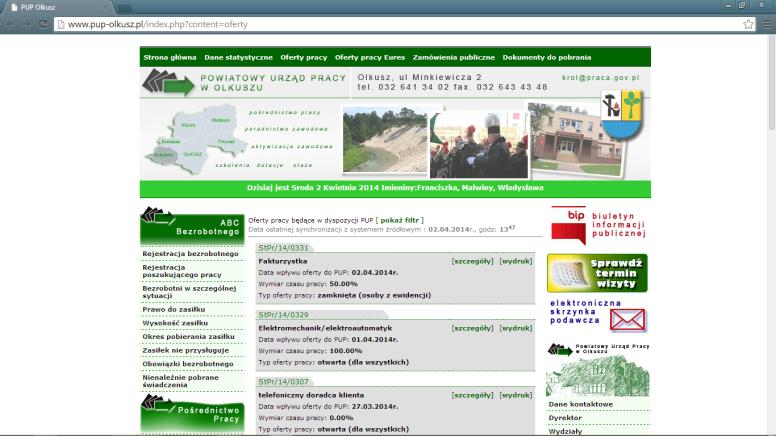776x436 pixels.
Task: Open Dane statystyczne menu item
Action: point(239,57)
